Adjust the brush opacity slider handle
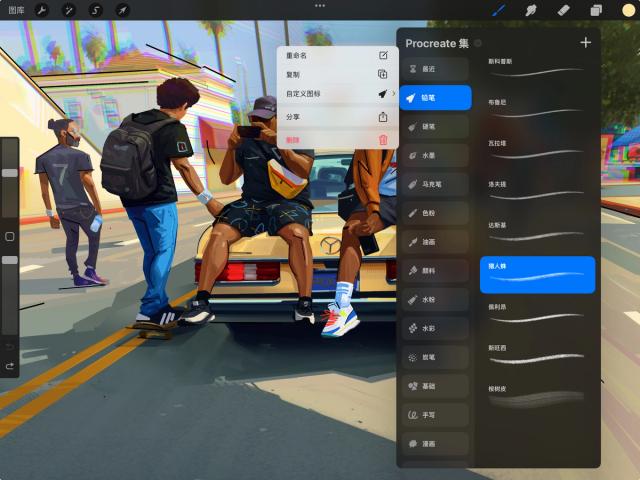Screen dimensions: 640x480 [10, 260]
